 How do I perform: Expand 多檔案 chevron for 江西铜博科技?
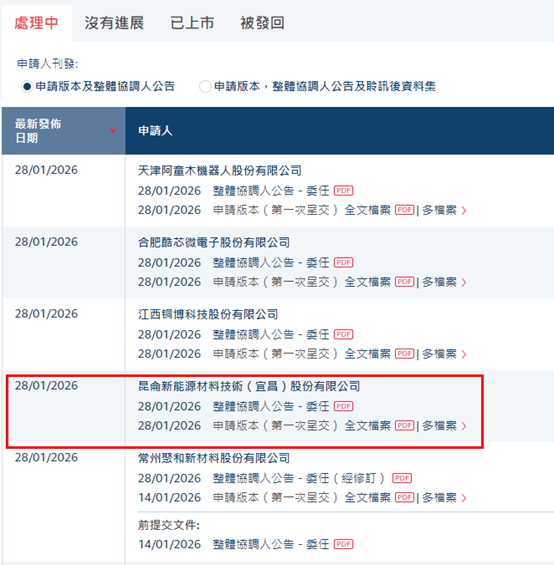point(464,355)
